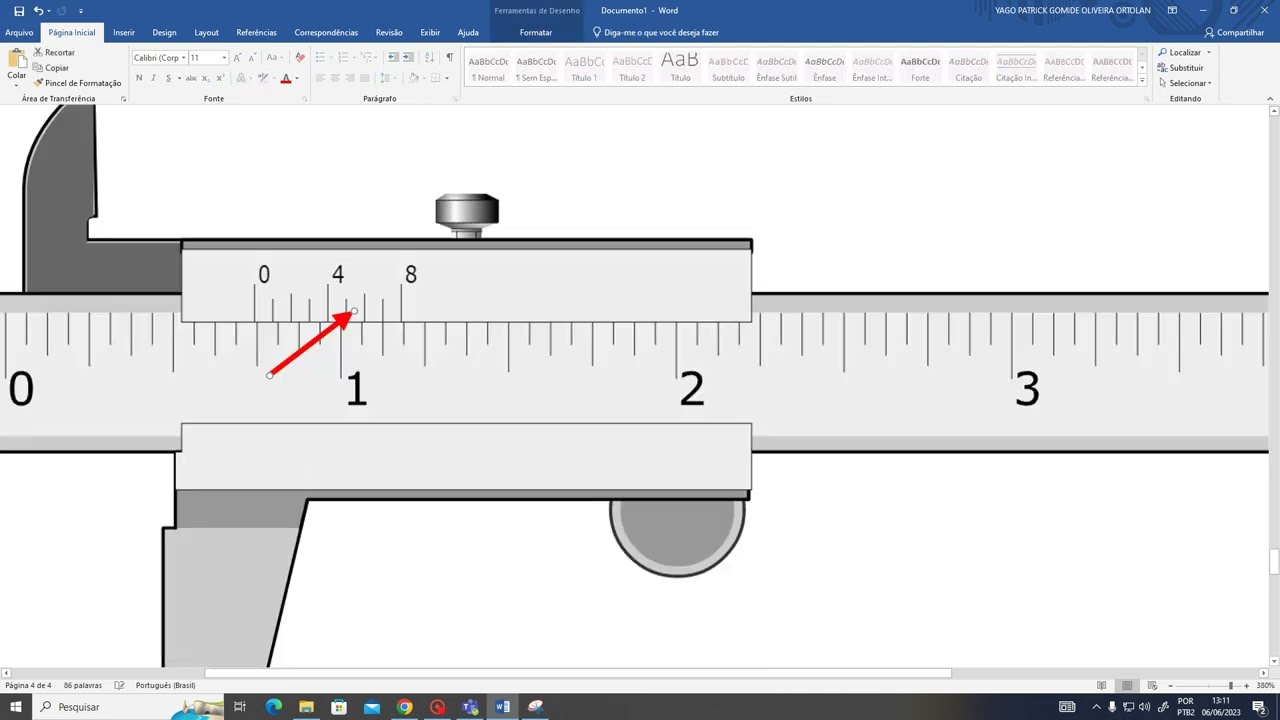Switch to the Layout tab
This screenshot has width=1280, height=720.
206,32
